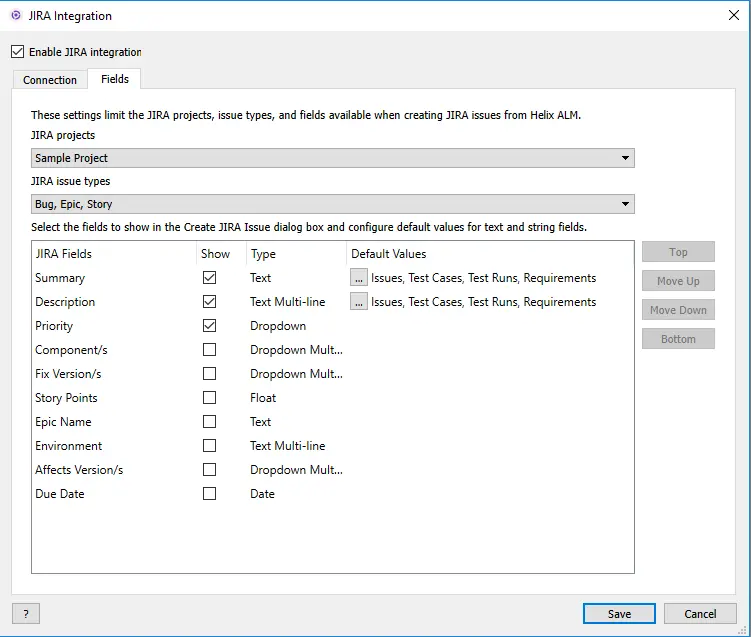Click the Date type cell for Due Date
The image size is (751, 637).
click(262, 494)
